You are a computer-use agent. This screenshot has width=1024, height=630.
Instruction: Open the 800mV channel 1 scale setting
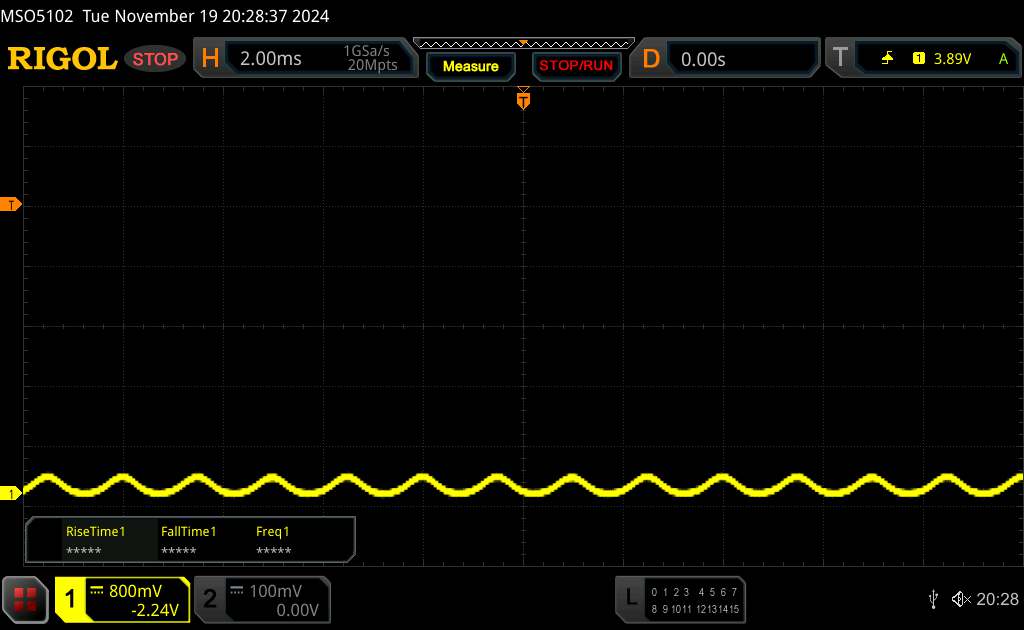[135, 591]
